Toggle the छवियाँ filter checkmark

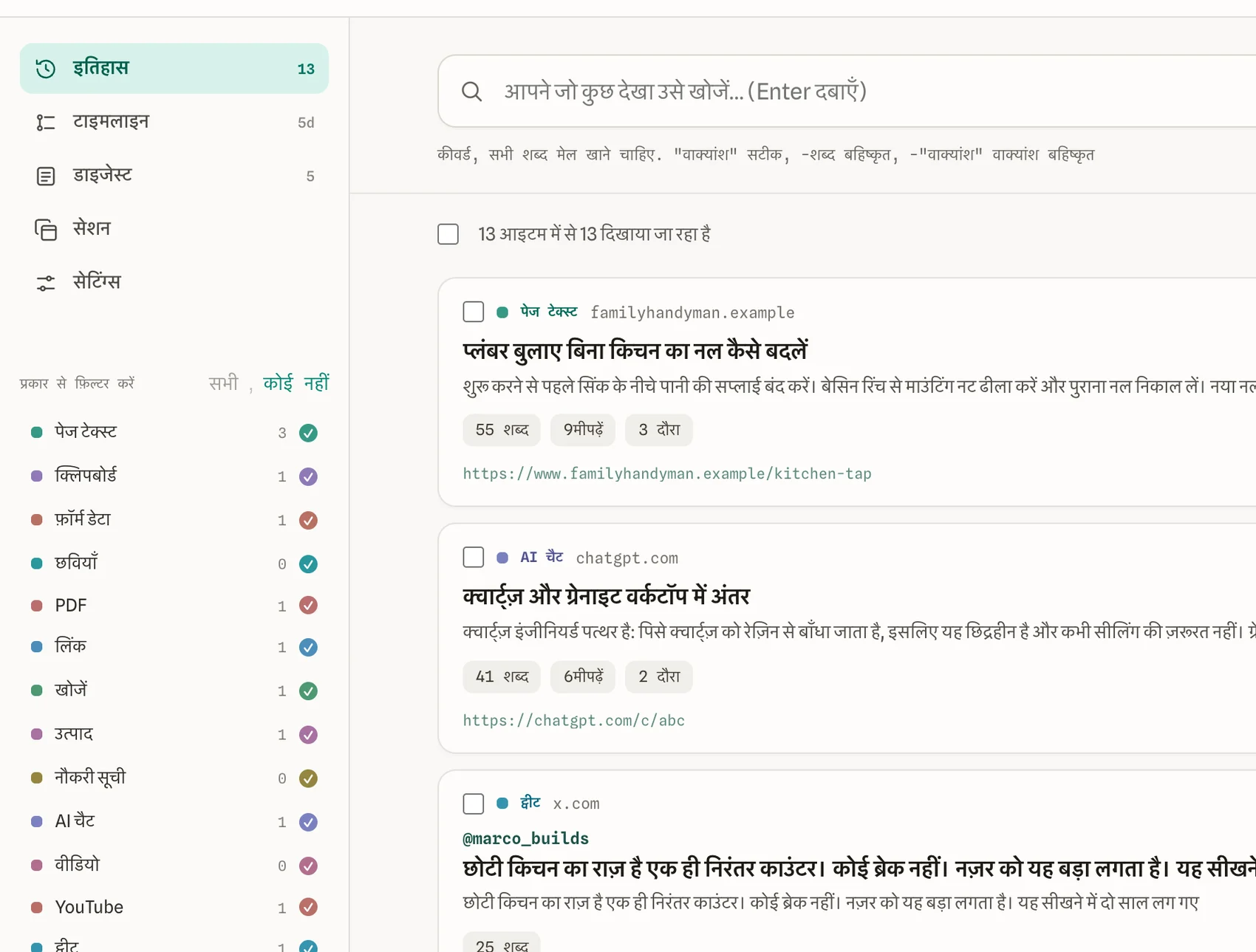point(308,564)
